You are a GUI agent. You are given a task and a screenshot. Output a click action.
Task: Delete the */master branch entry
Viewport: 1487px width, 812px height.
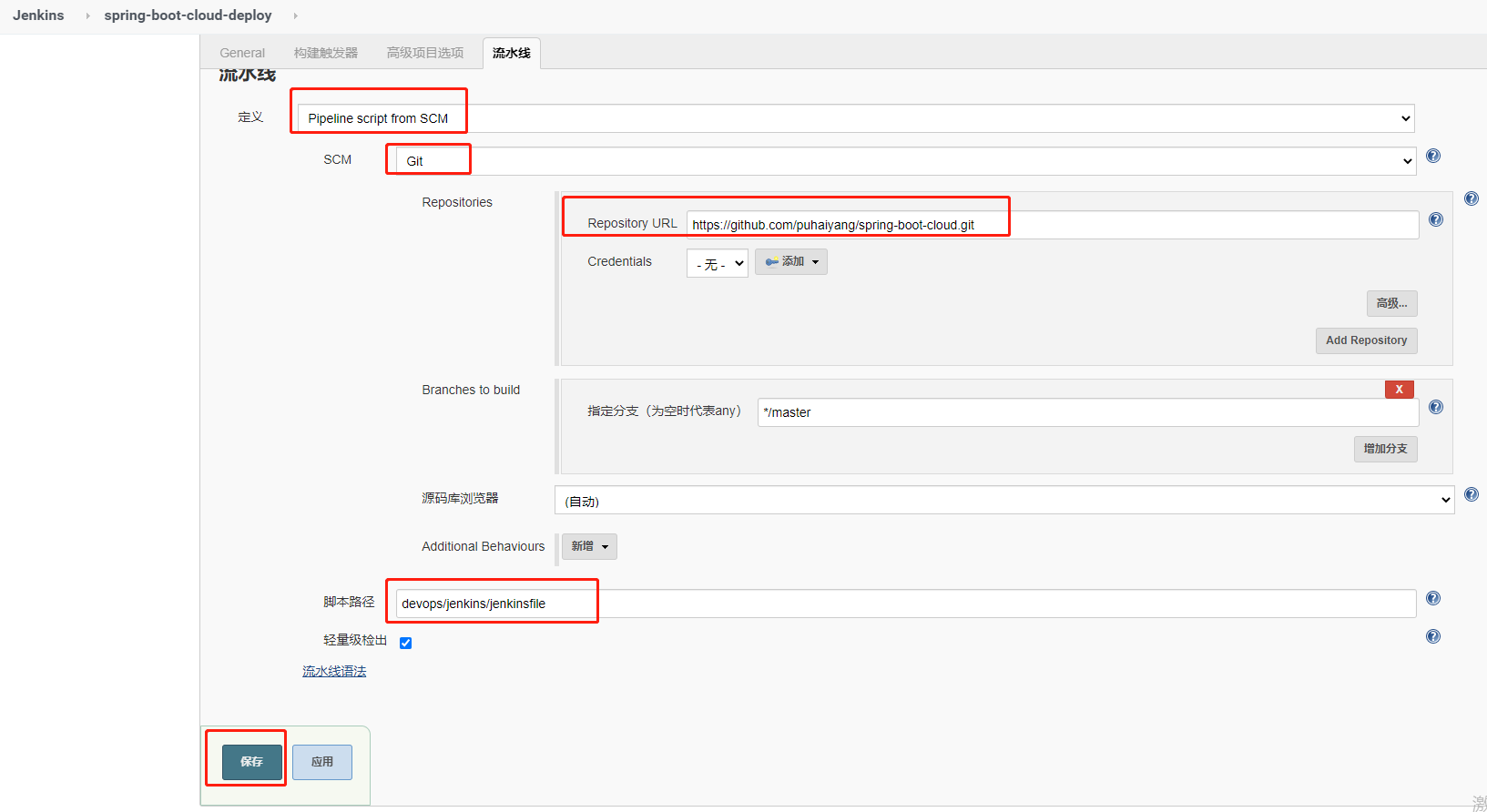click(x=1400, y=390)
